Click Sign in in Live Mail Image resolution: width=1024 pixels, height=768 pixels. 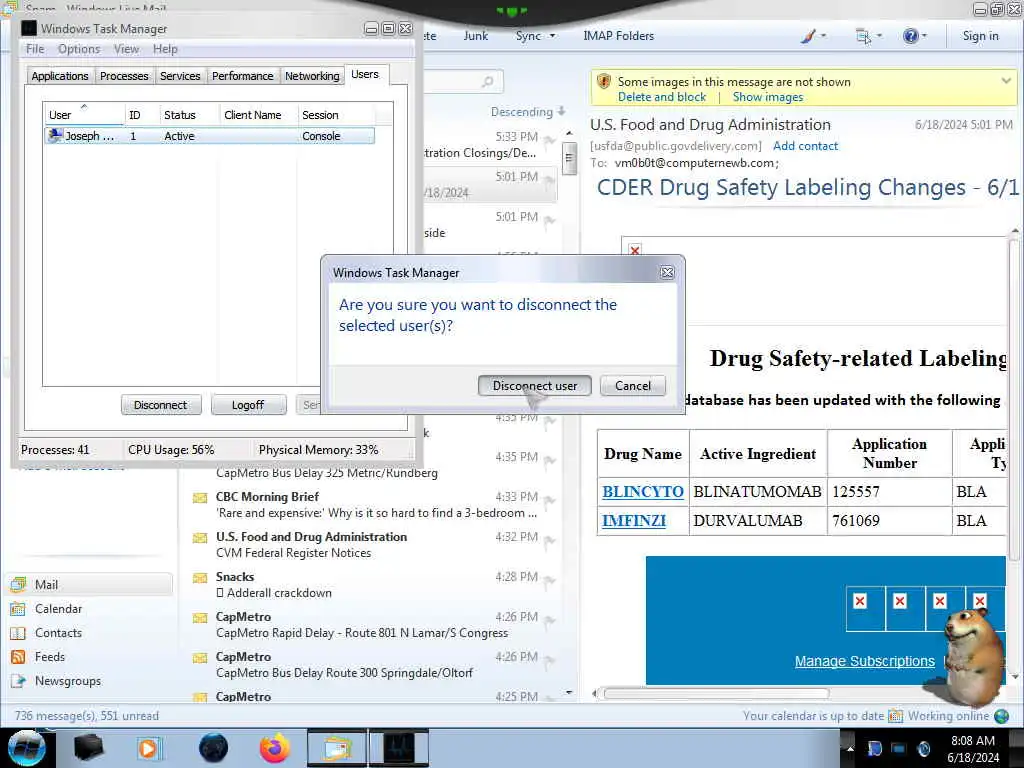coord(980,36)
